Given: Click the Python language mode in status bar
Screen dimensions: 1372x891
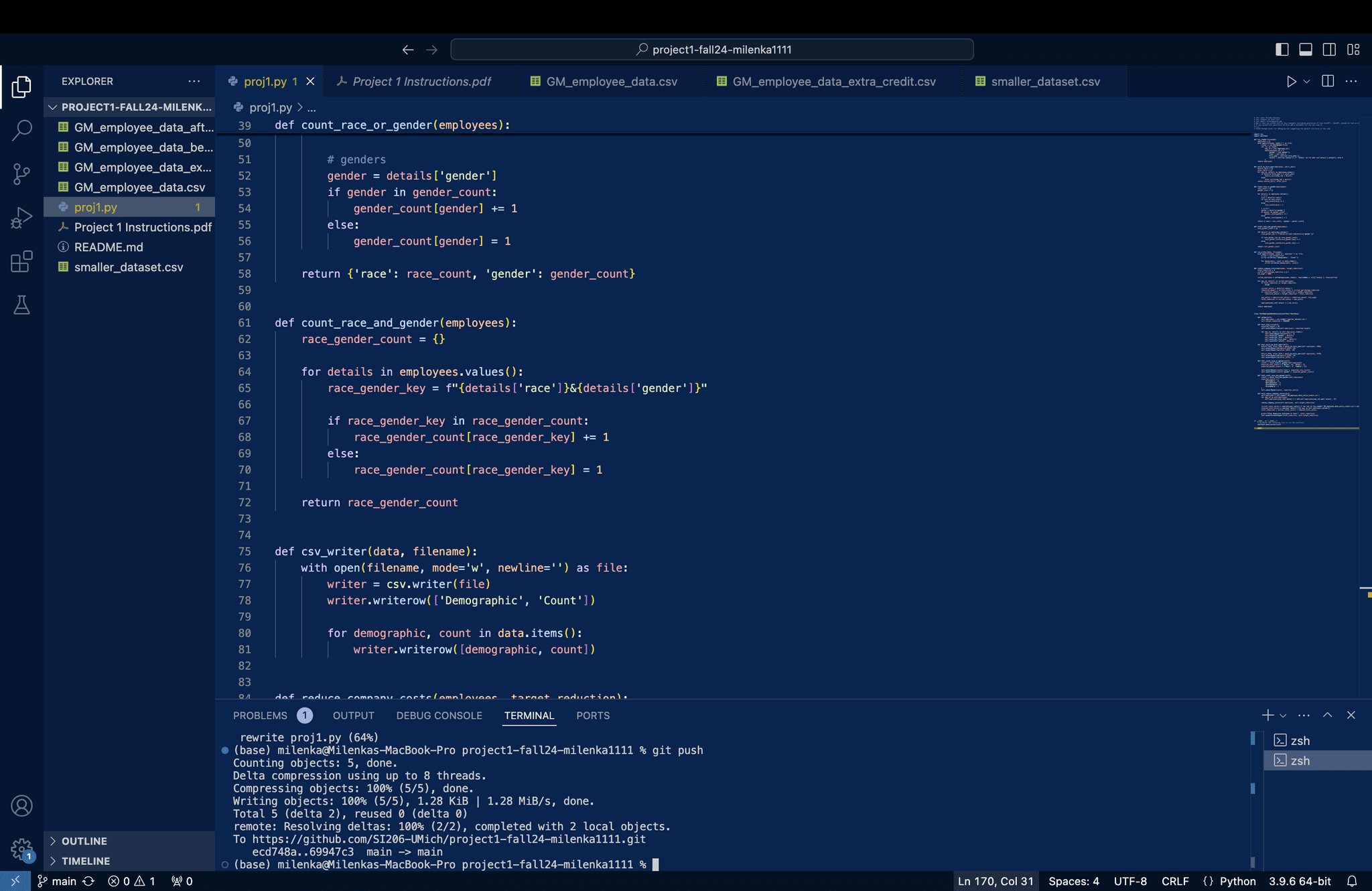Looking at the screenshot, I should [x=1237, y=881].
